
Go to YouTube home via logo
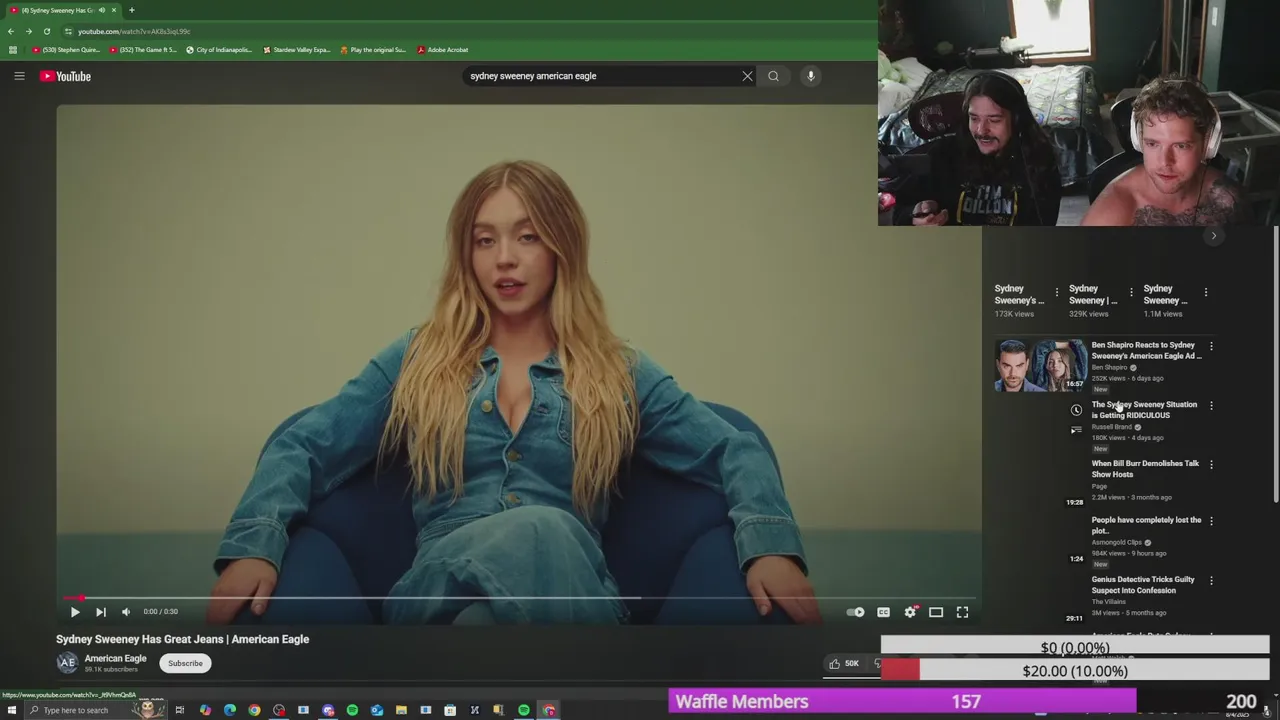coord(65,76)
